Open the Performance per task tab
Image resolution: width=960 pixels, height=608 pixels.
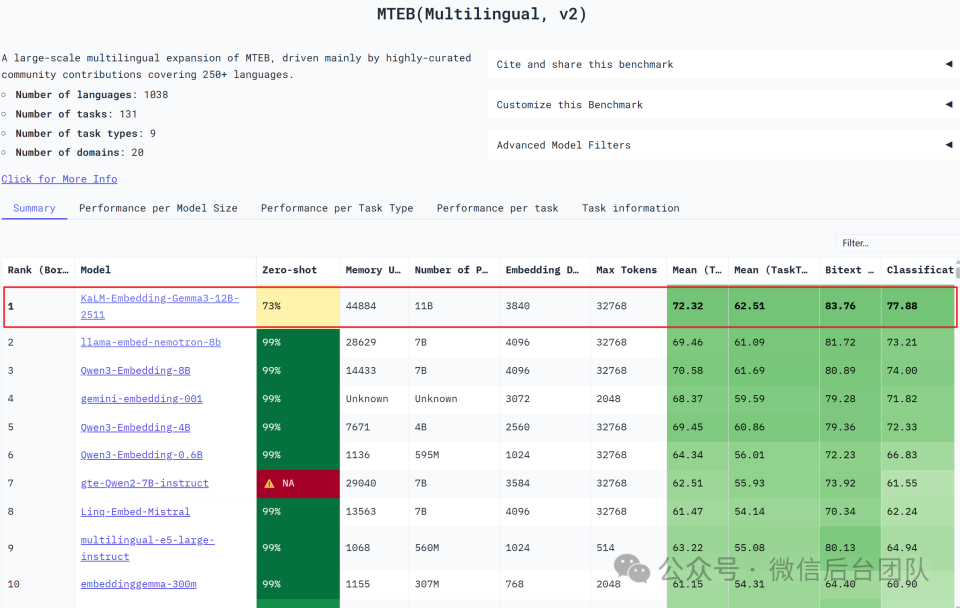coord(497,208)
